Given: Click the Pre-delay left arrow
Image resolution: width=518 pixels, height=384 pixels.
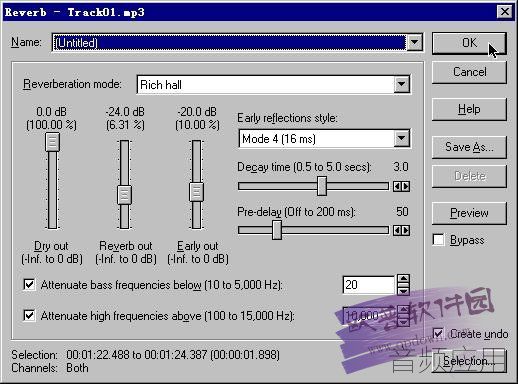Looking at the screenshot, I should tap(397, 230).
